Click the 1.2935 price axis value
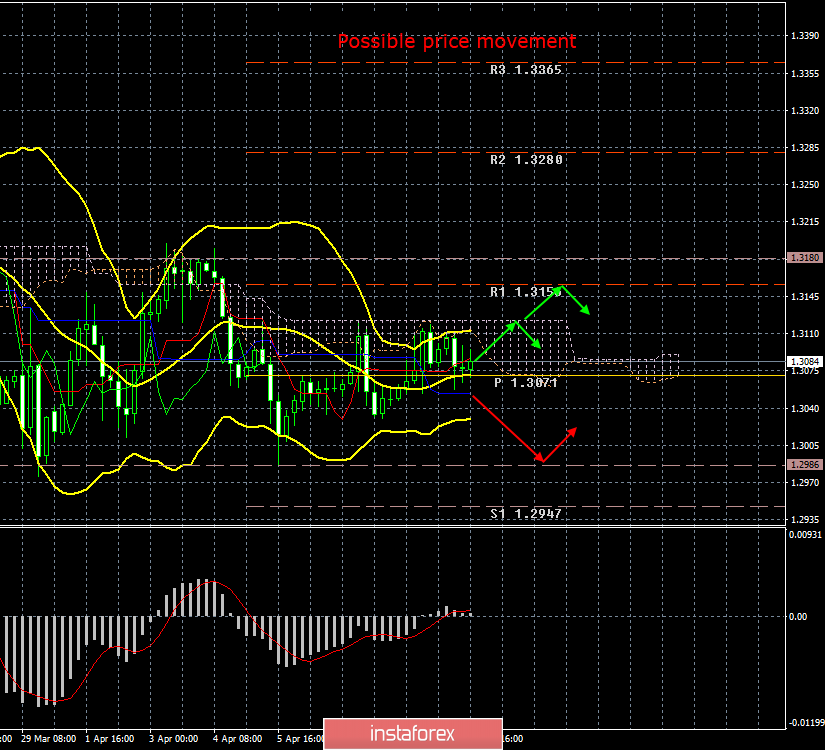 pyautogui.click(x=805, y=520)
